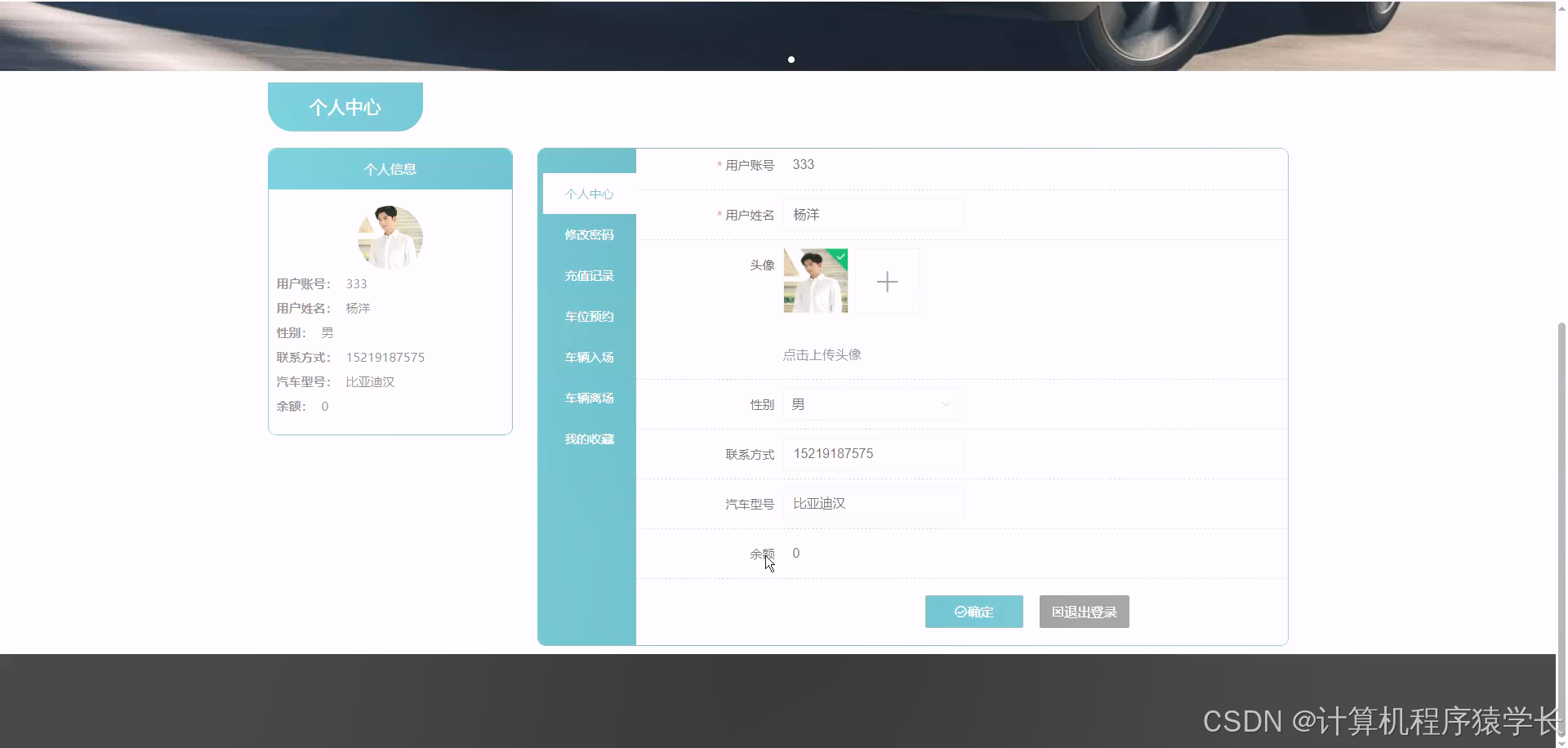Open the 车位预约 sidebar tab
The image size is (1568, 748).
coord(589,316)
